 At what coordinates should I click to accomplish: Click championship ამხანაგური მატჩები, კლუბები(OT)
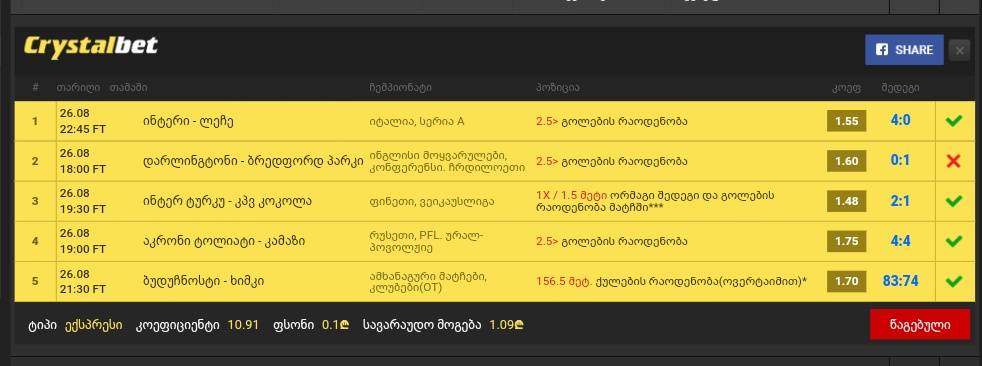point(428,281)
